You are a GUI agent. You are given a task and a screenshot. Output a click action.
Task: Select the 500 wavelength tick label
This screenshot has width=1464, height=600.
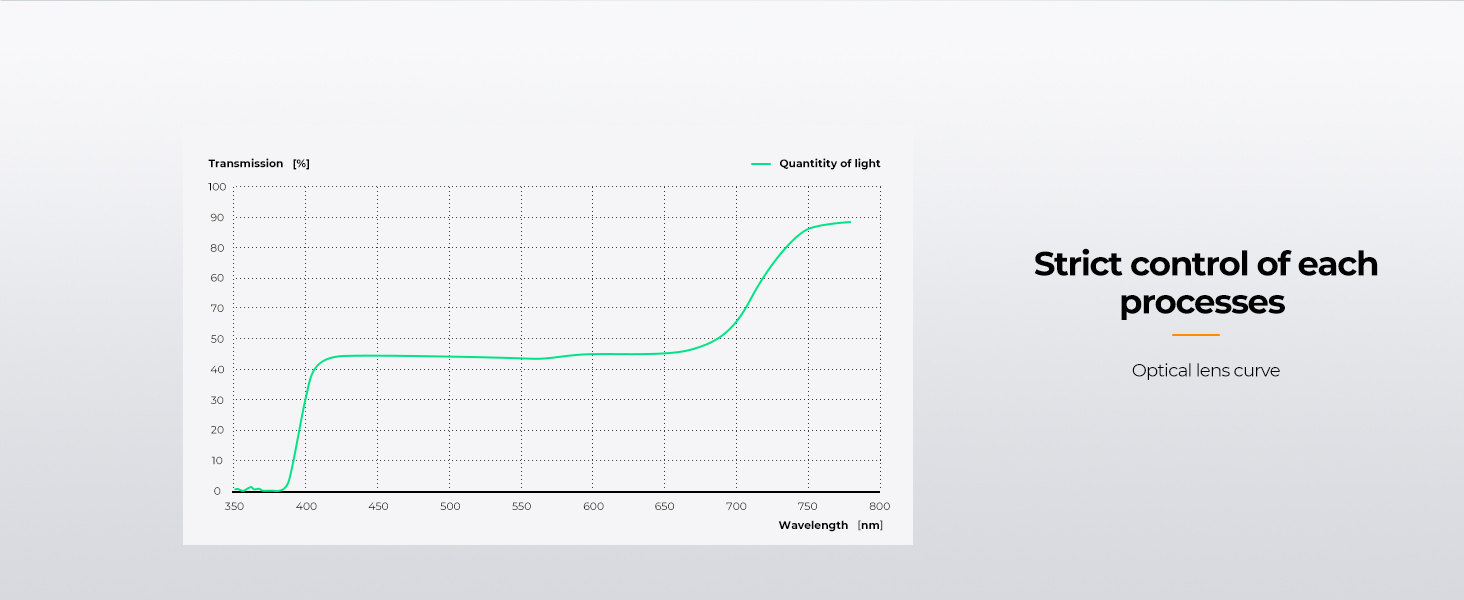click(450, 507)
